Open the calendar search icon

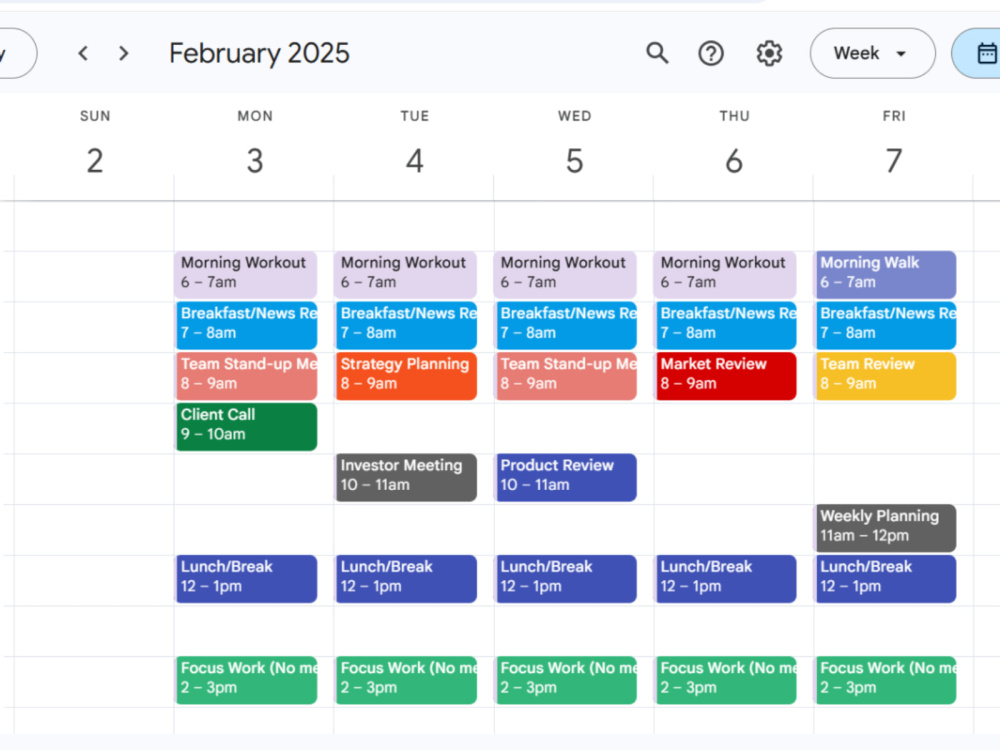tap(657, 53)
